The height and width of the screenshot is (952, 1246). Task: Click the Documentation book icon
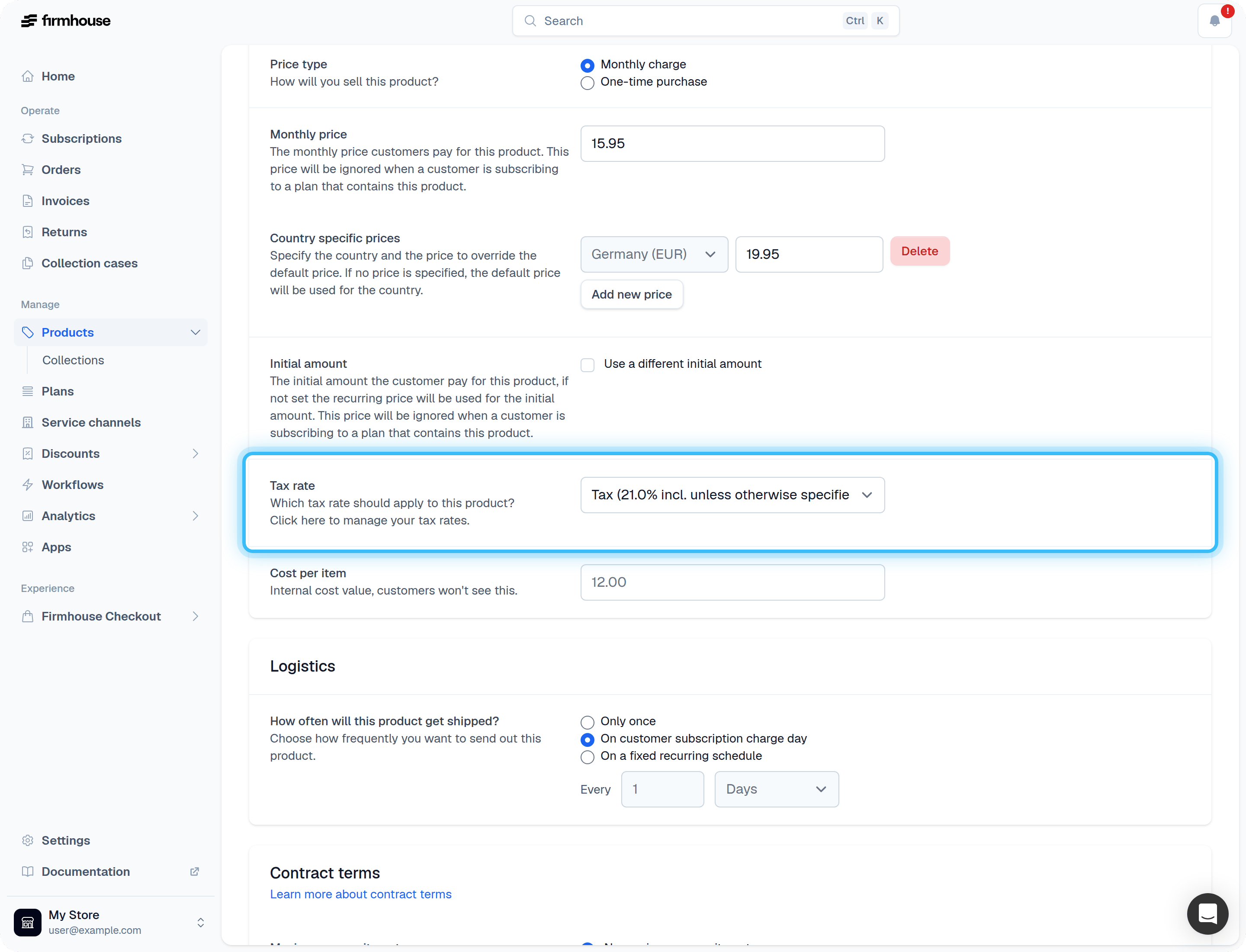[x=28, y=872]
